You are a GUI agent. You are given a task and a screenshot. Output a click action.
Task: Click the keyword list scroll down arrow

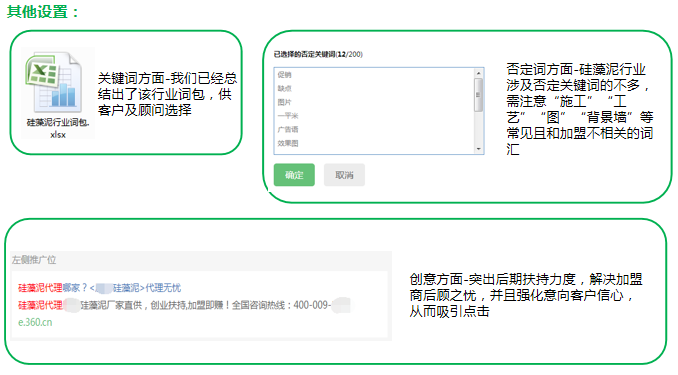point(478,149)
